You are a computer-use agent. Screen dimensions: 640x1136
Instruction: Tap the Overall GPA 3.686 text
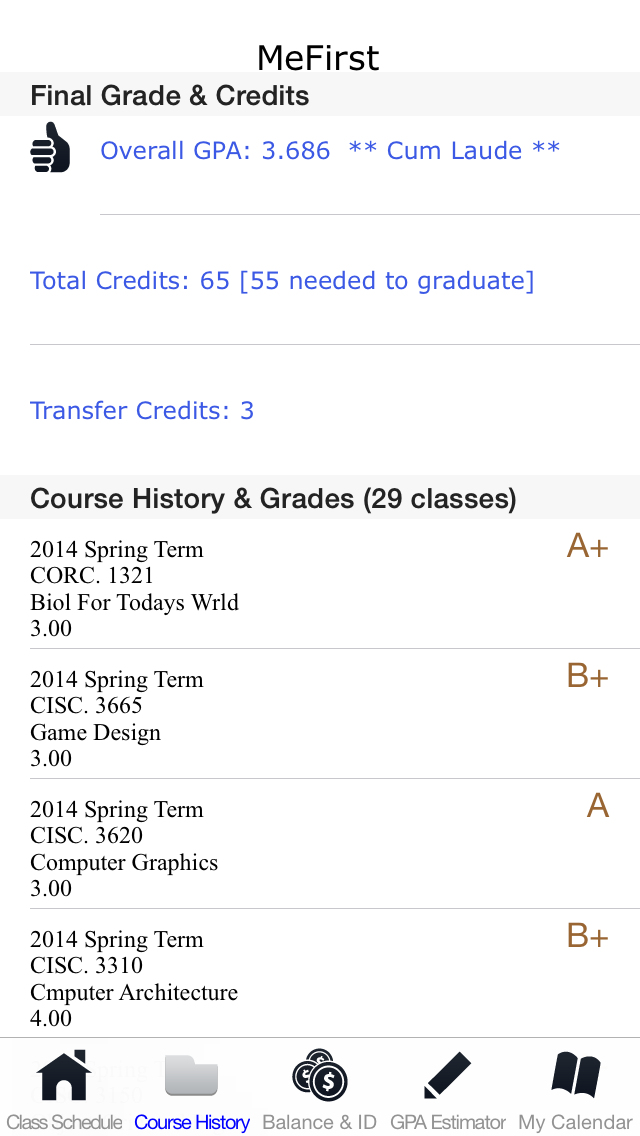click(x=215, y=151)
